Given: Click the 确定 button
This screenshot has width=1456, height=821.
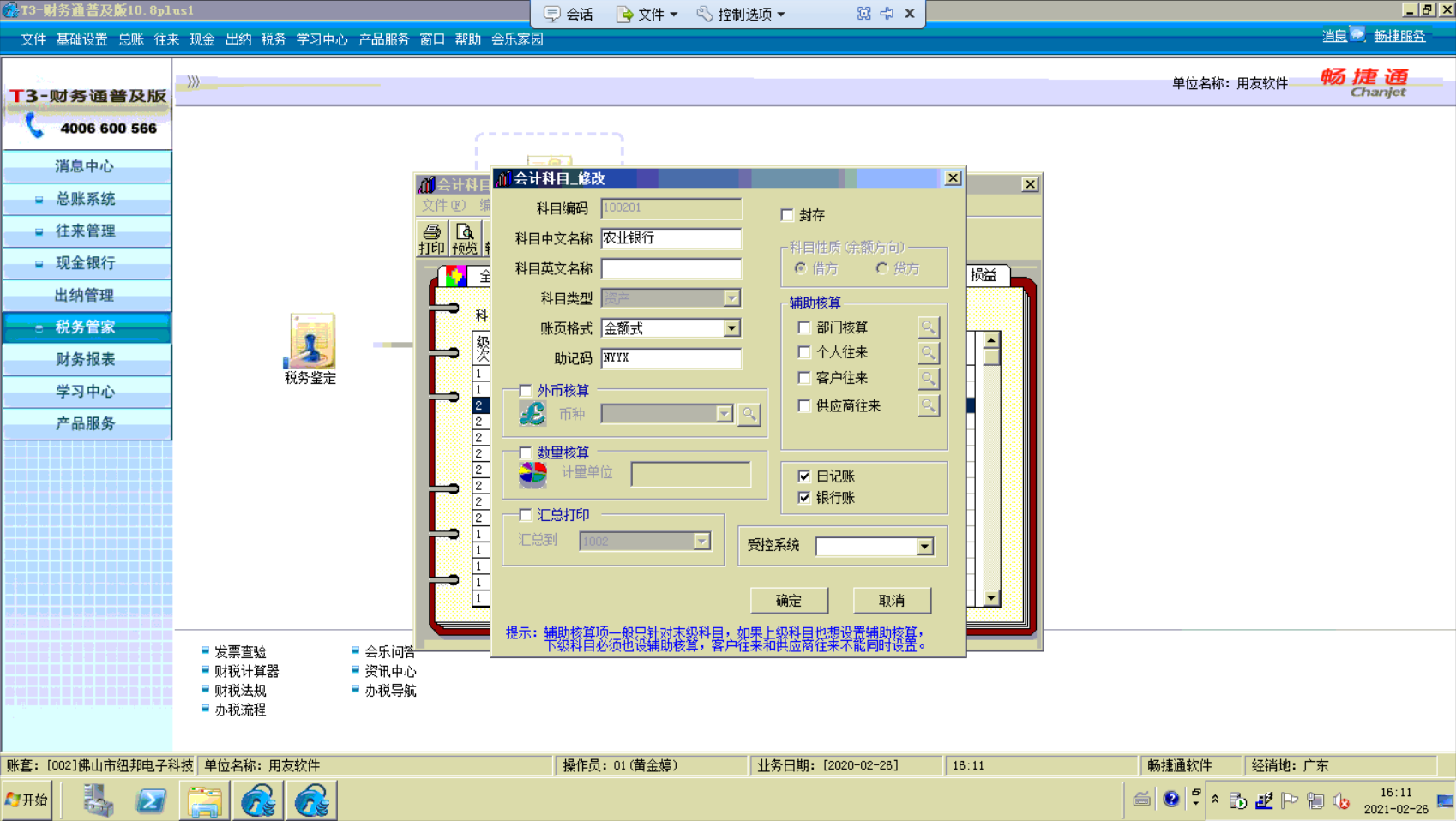Looking at the screenshot, I should (x=789, y=601).
